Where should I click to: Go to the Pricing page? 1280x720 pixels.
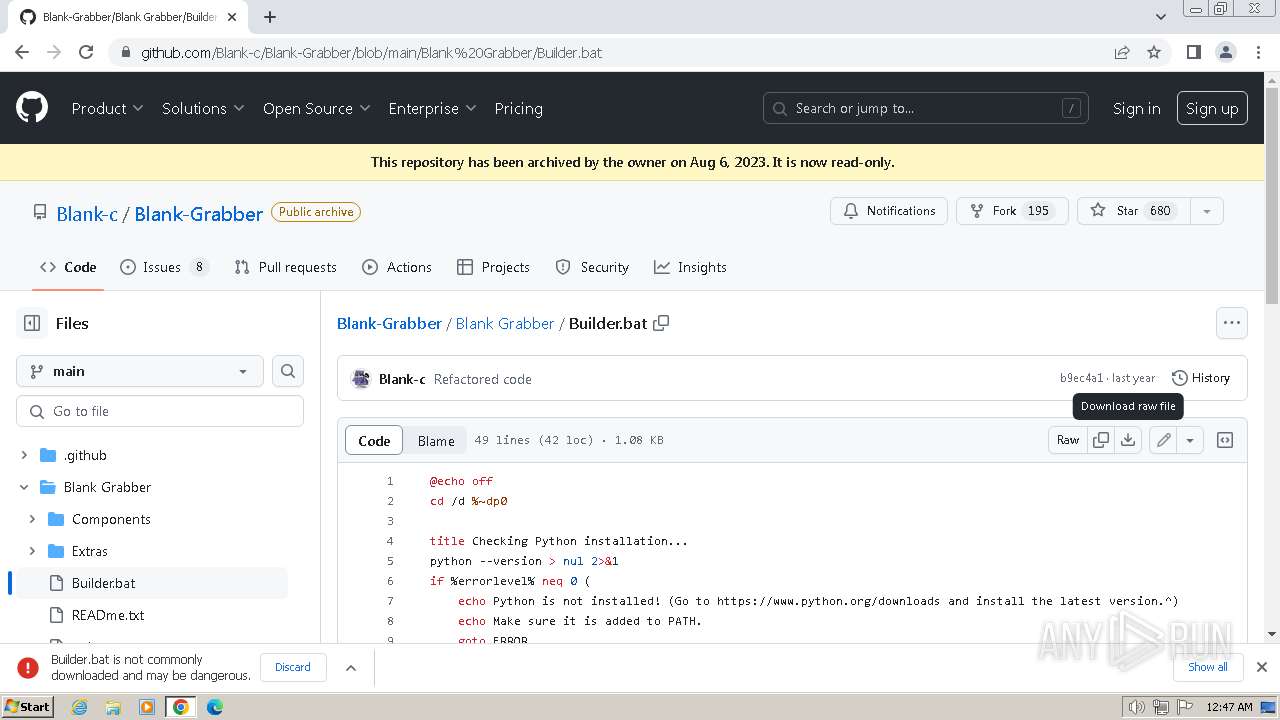pyautogui.click(x=518, y=108)
